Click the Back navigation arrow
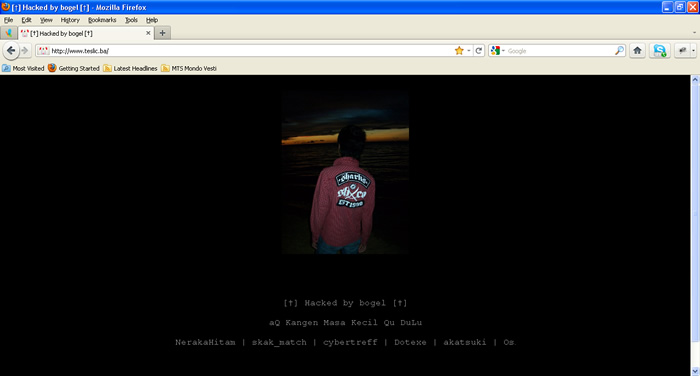700x376 pixels. pos(11,50)
